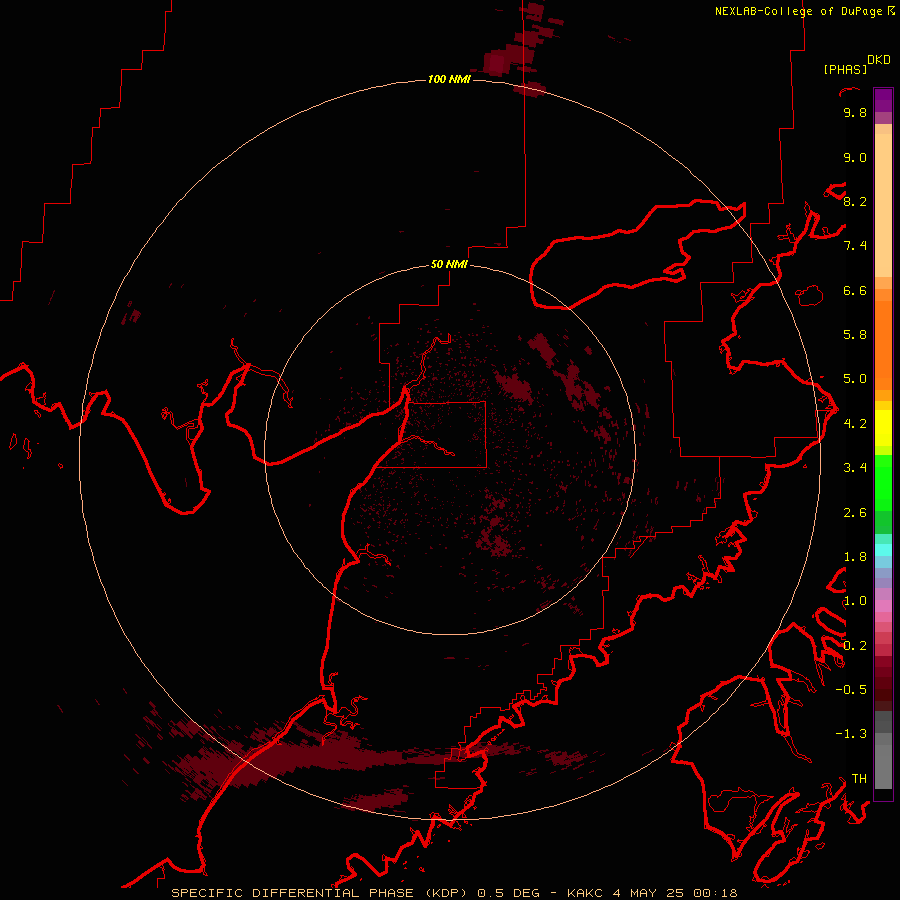Select the yellow band of the color scale

883,428
